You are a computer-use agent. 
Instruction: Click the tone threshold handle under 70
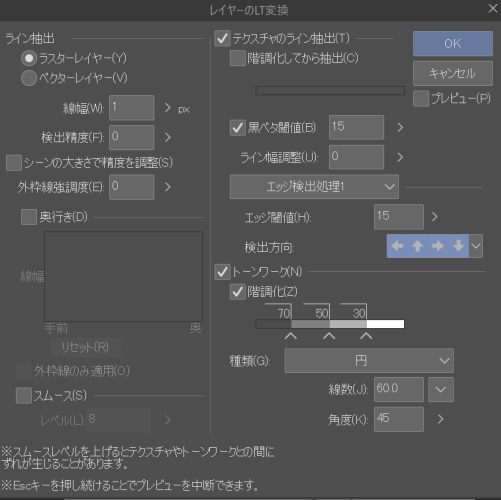pyautogui.click(x=291, y=336)
